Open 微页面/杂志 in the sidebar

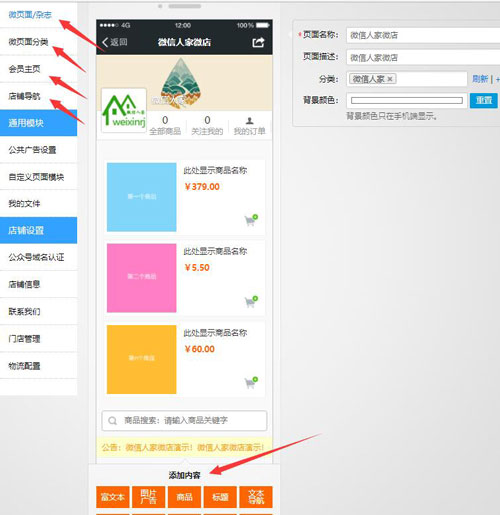pyautogui.click(x=30, y=15)
